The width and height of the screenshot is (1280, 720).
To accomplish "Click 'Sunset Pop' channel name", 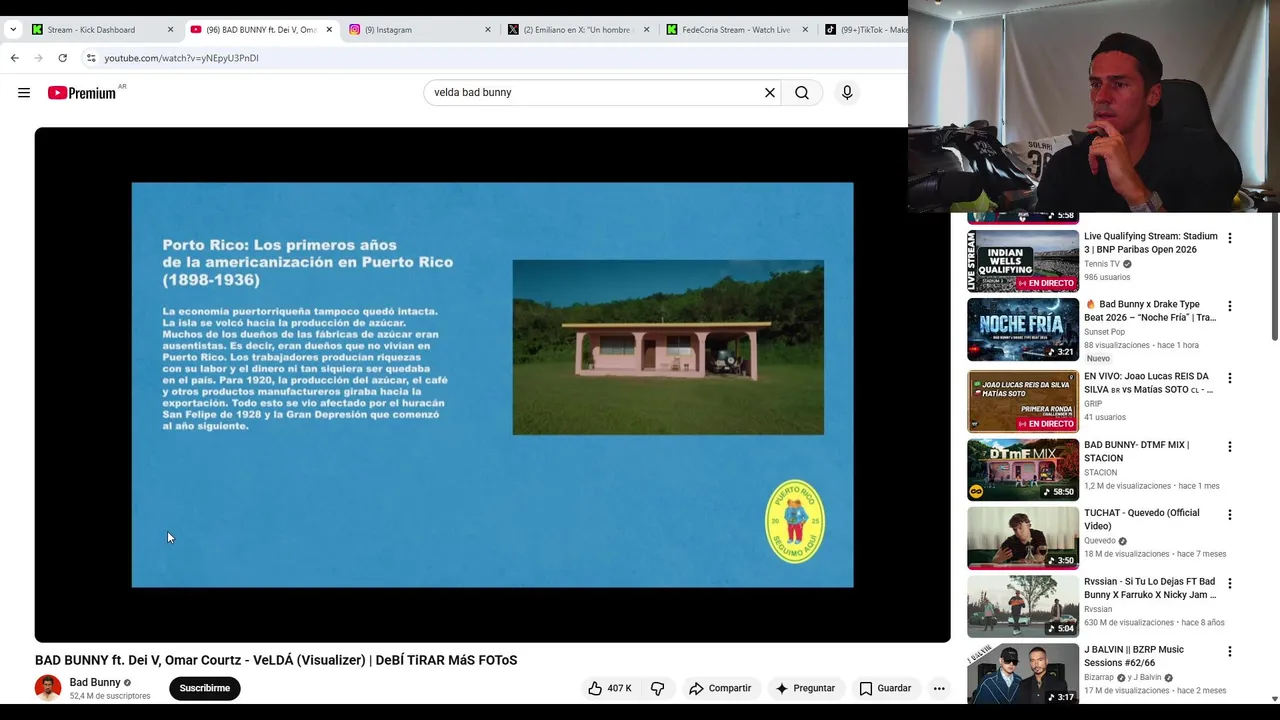I will tap(1105, 332).
